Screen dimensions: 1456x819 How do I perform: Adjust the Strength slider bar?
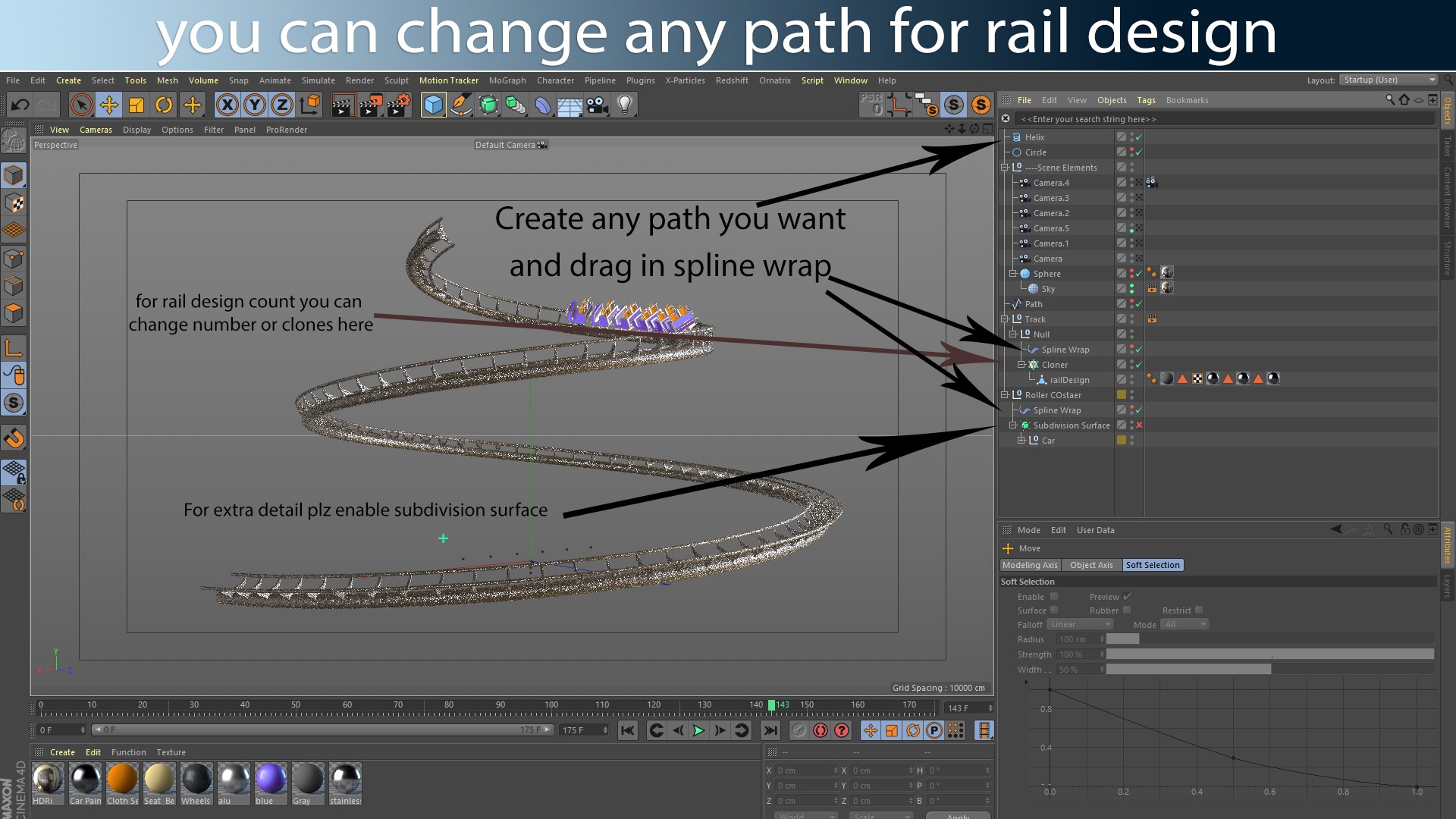pos(1270,654)
